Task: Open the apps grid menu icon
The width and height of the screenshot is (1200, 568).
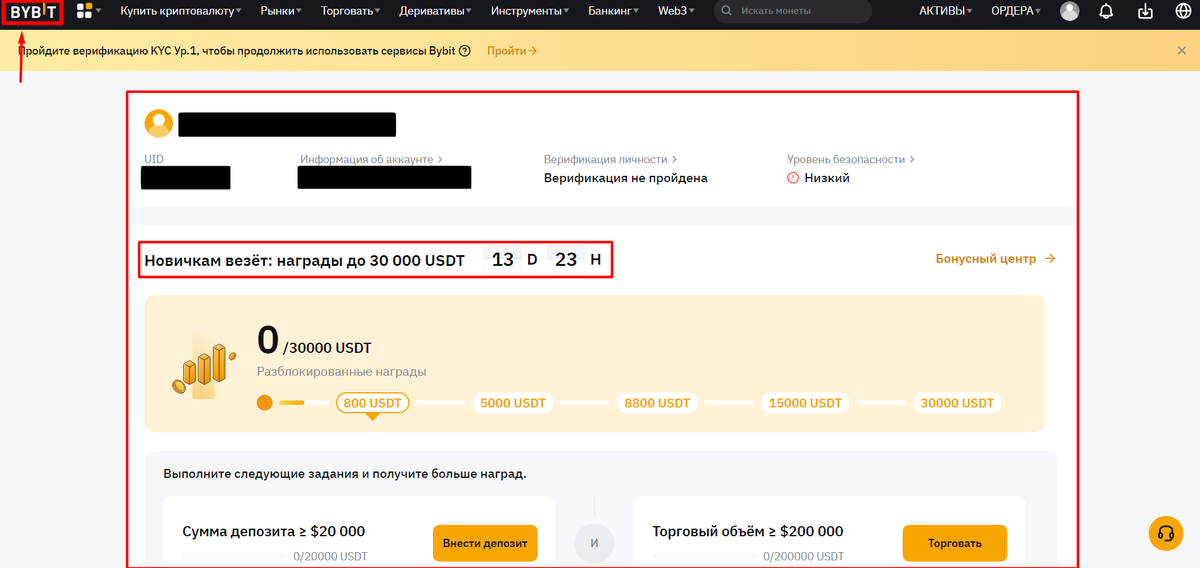Action: coord(84,11)
